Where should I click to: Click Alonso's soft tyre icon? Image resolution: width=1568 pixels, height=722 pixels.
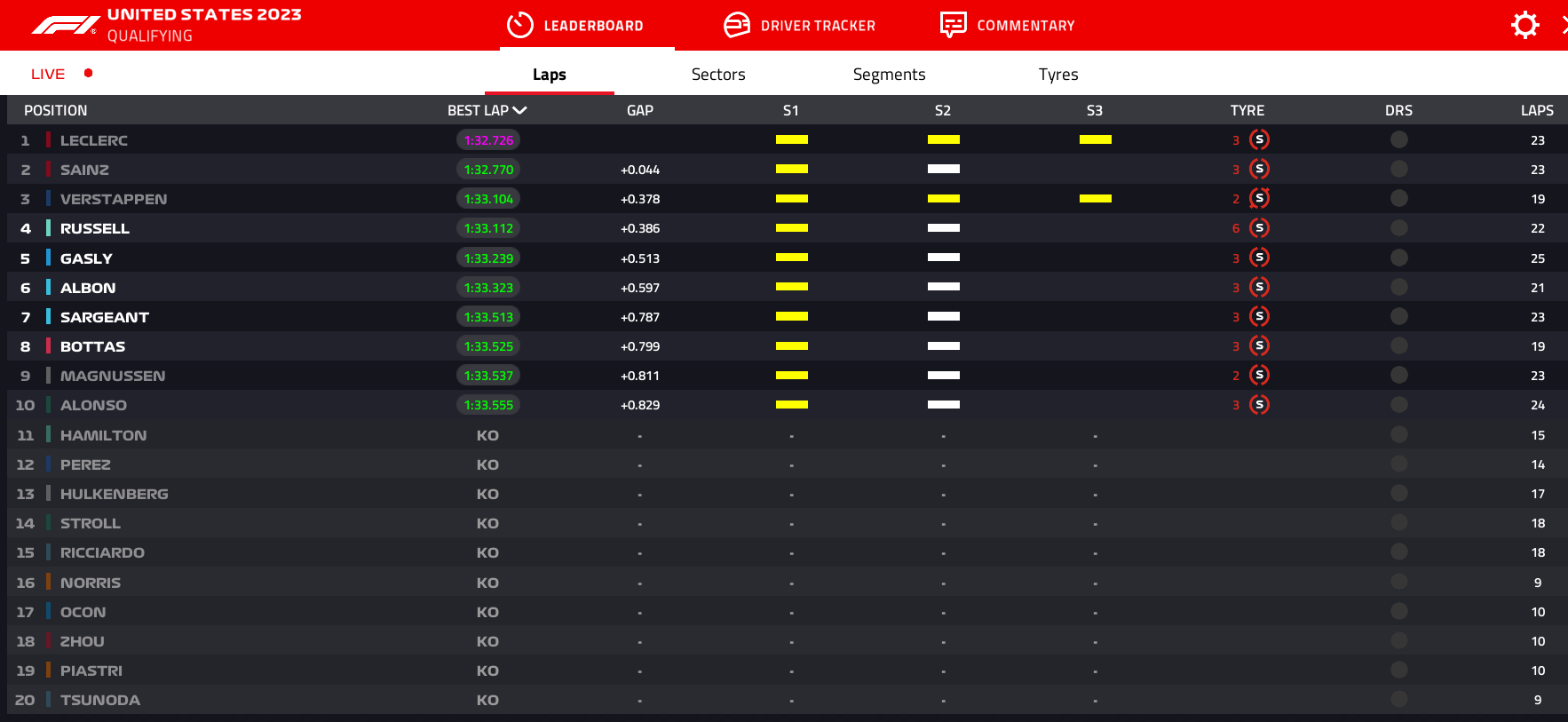(x=1259, y=405)
